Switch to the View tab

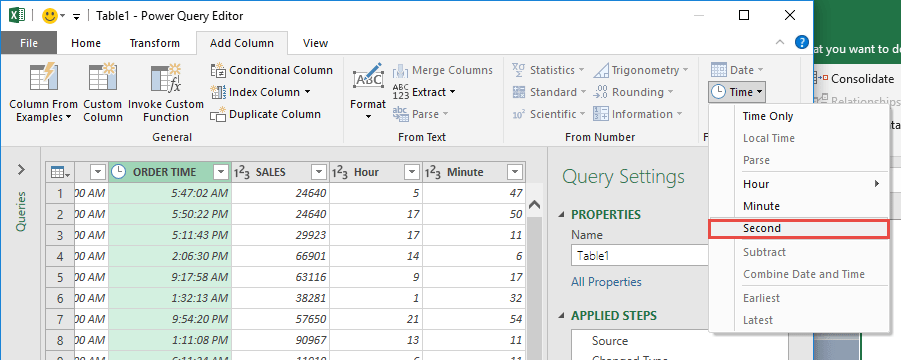click(315, 43)
